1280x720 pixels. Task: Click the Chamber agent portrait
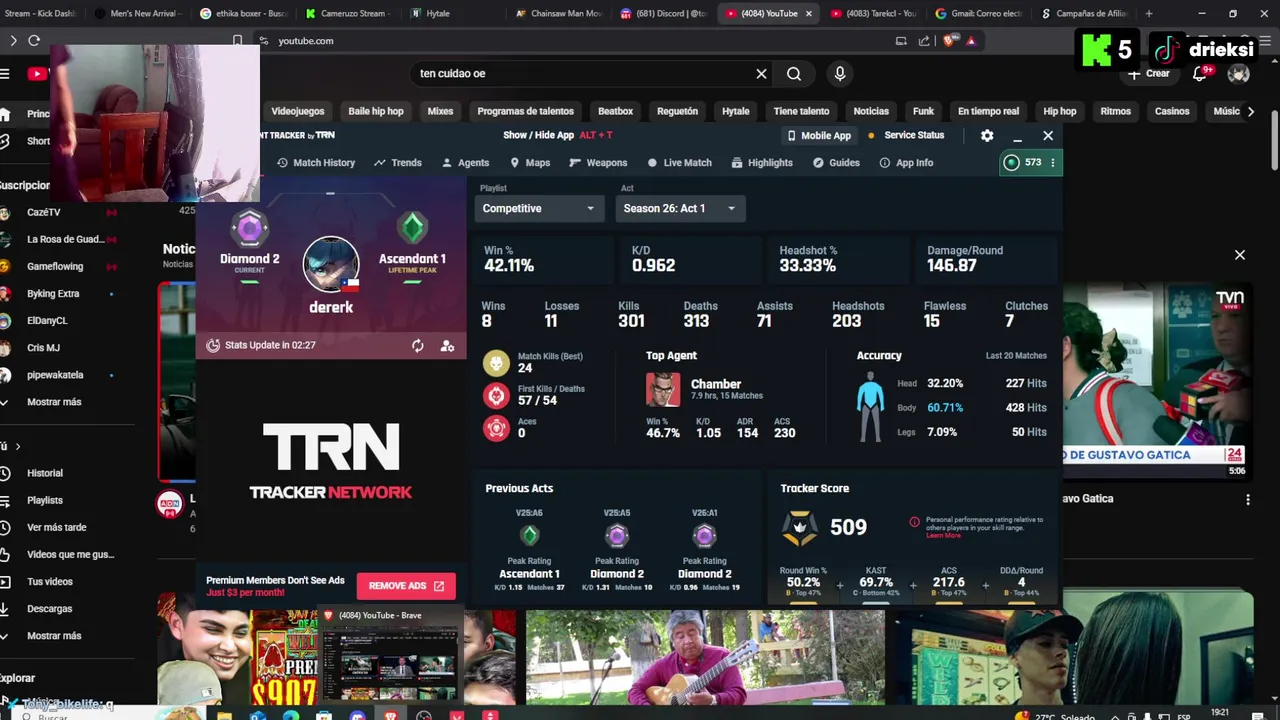[662, 389]
